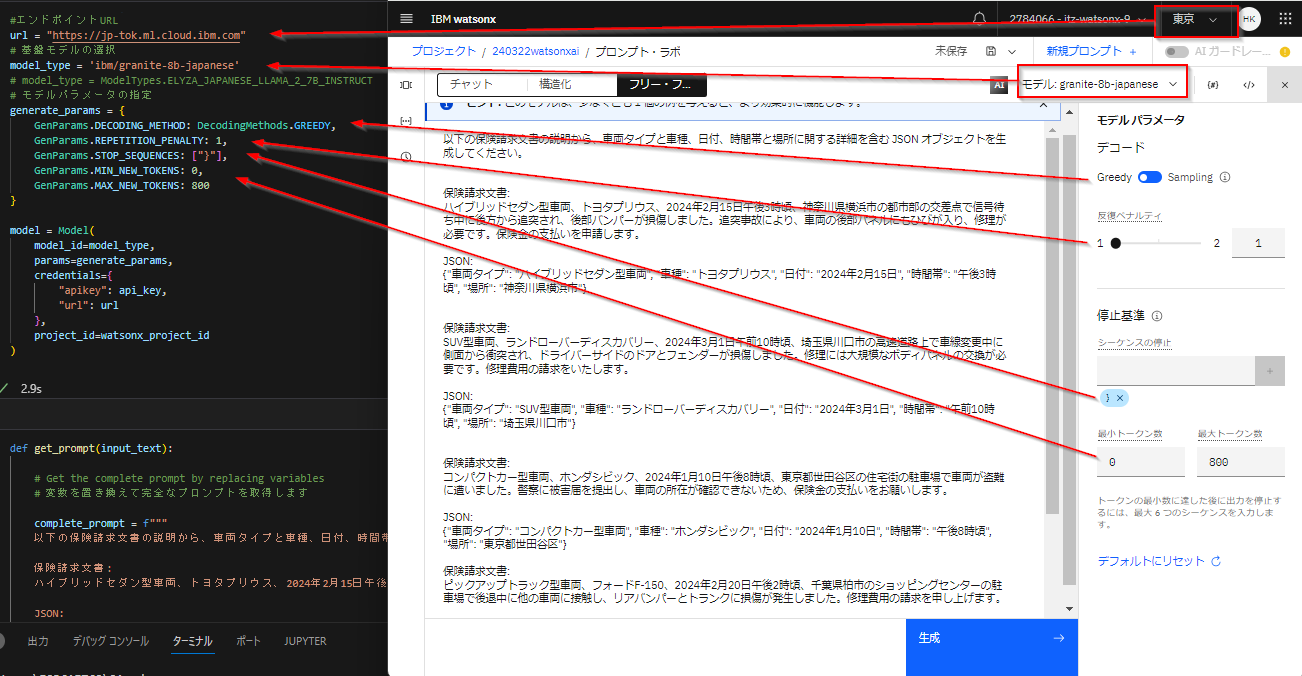Click the repetition penalty value box
The height and width of the screenshot is (676, 1302).
(x=1258, y=243)
